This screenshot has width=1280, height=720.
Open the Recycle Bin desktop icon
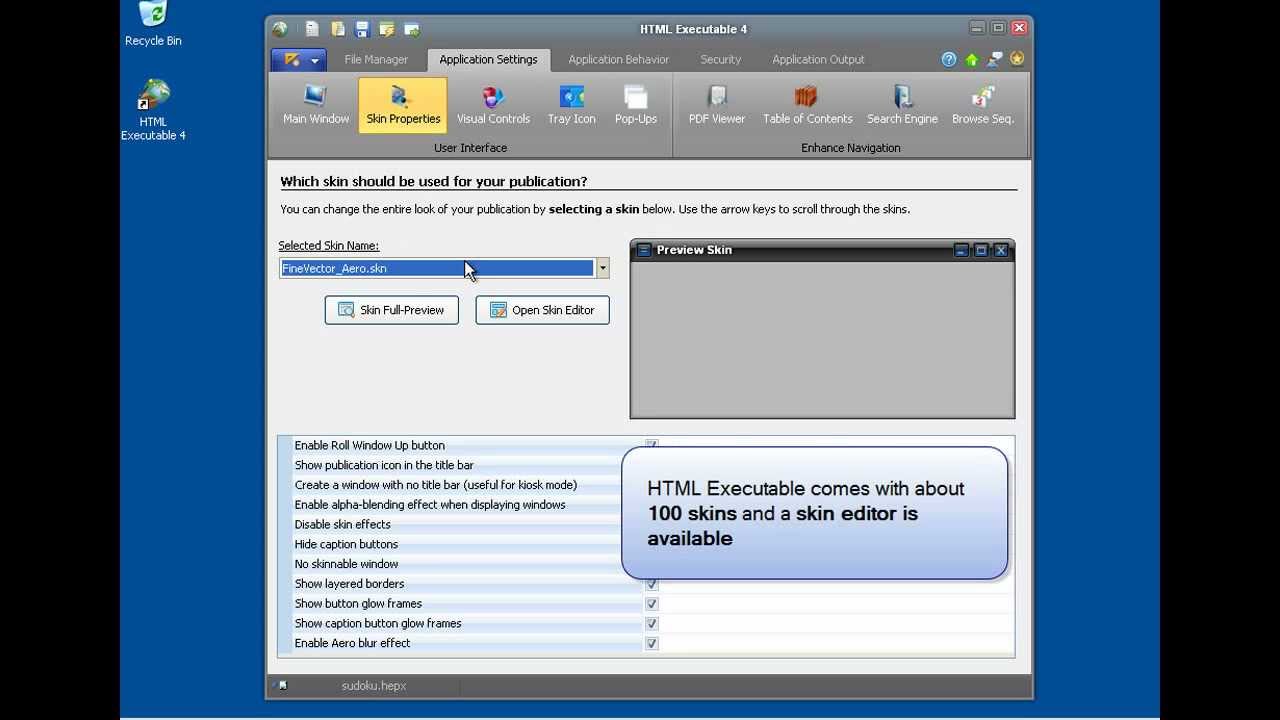[153, 24]
